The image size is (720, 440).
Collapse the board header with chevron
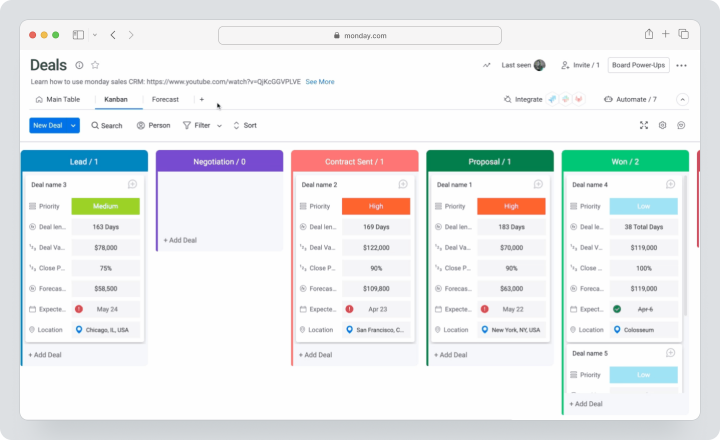(682, 99)
